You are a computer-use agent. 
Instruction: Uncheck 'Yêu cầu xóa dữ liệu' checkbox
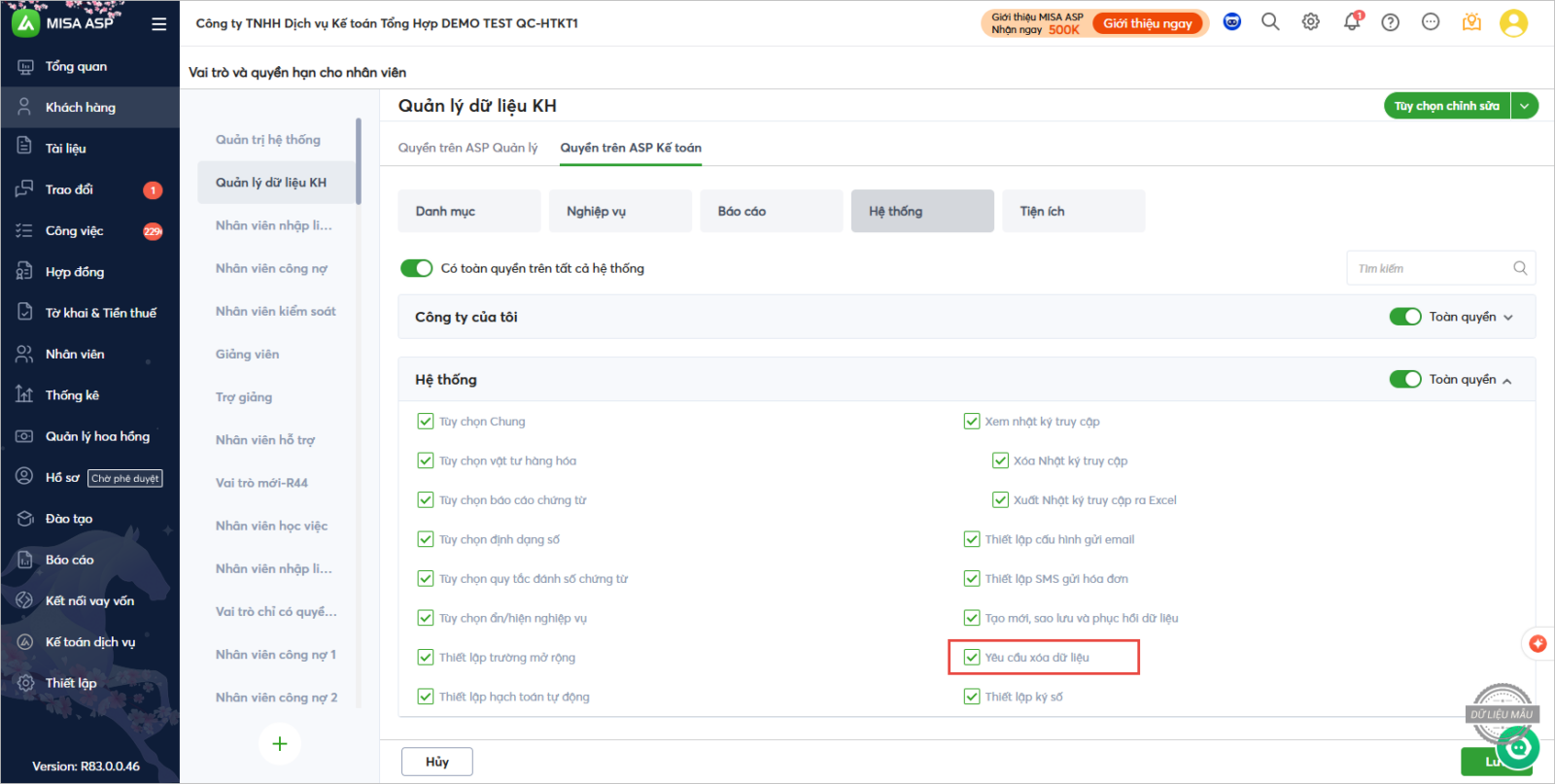tap(972, 658)
